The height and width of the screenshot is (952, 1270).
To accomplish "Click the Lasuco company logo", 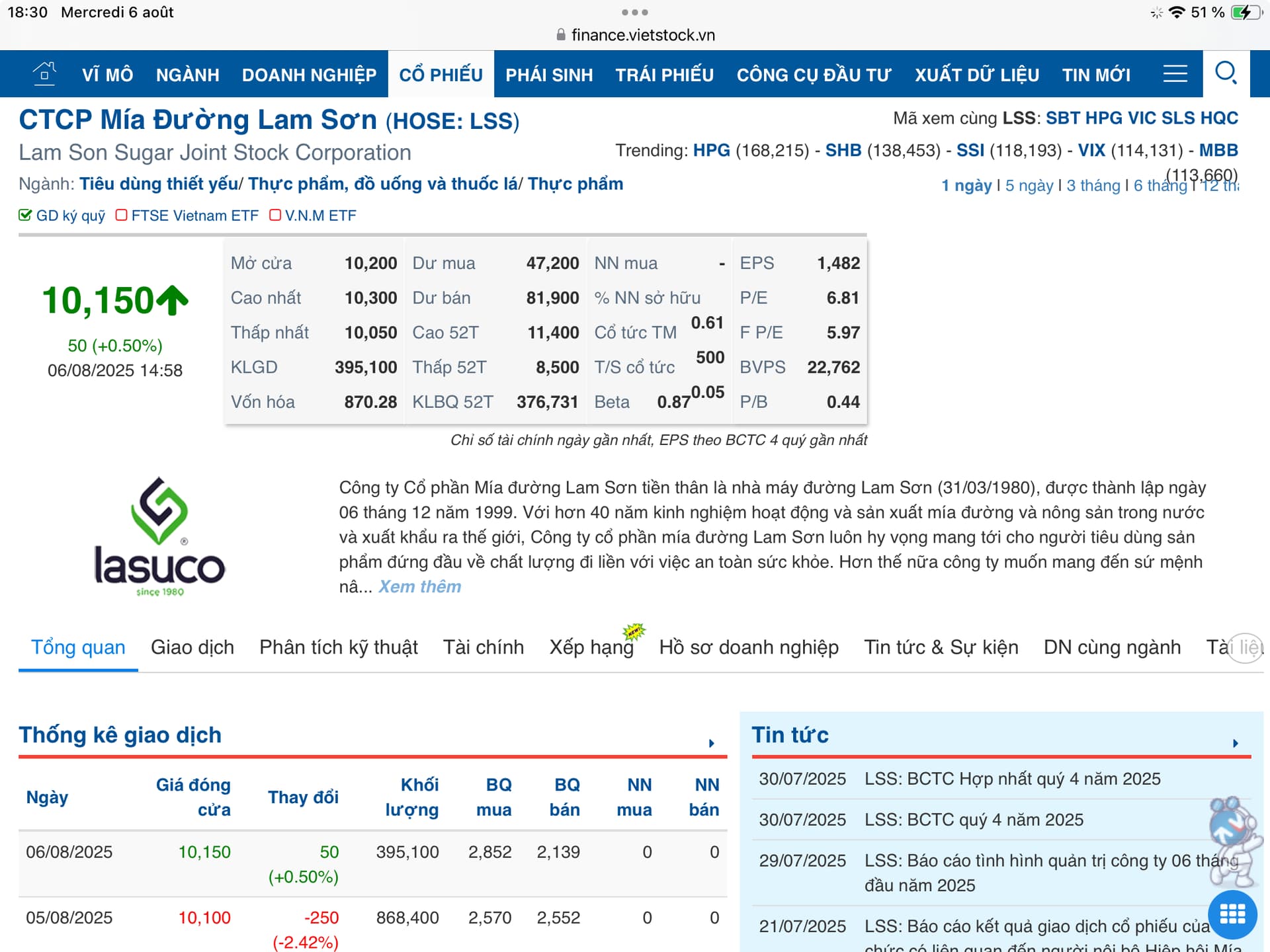I will (159, 537).
